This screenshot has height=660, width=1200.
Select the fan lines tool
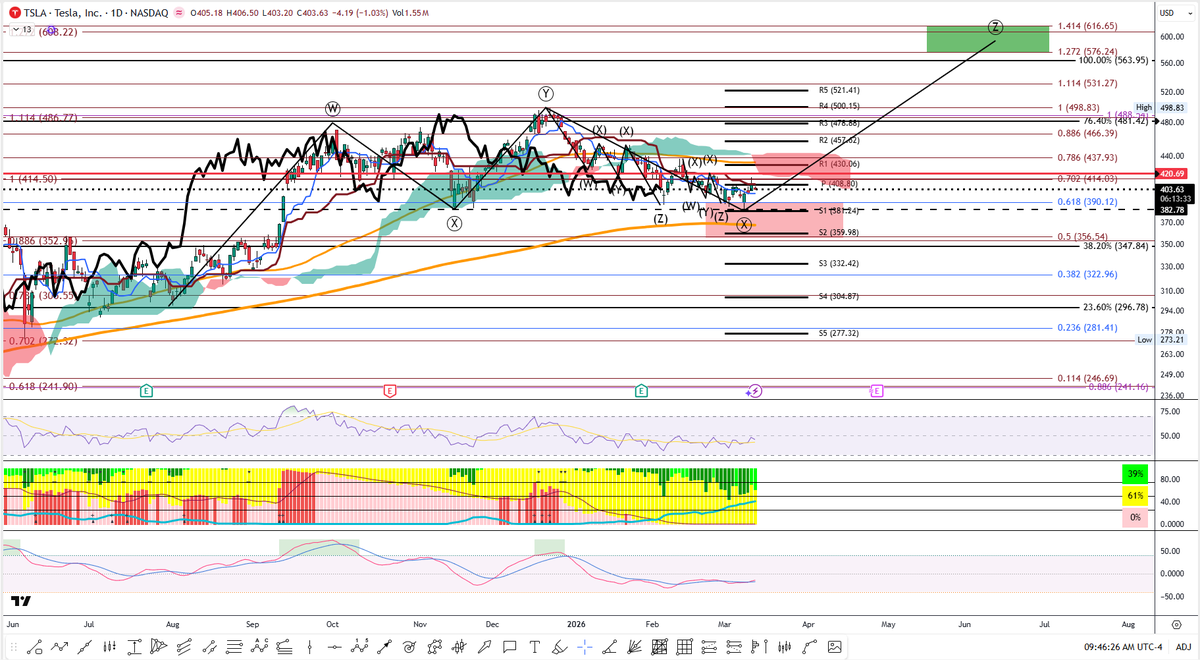(x=634, y=647)
